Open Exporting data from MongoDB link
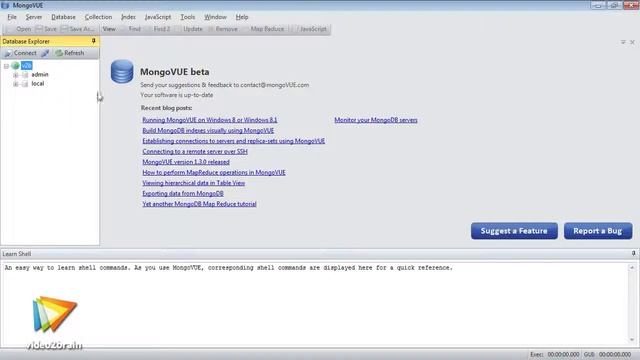 coord(183,193)
